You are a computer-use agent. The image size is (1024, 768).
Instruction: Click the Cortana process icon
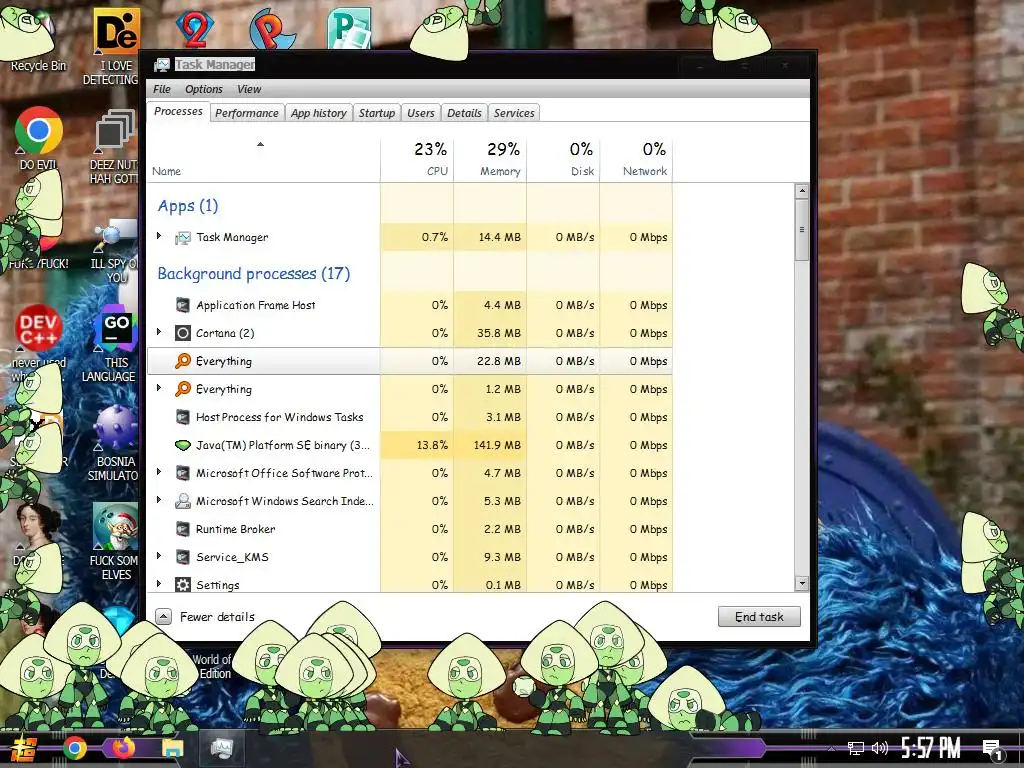point(182,333)
